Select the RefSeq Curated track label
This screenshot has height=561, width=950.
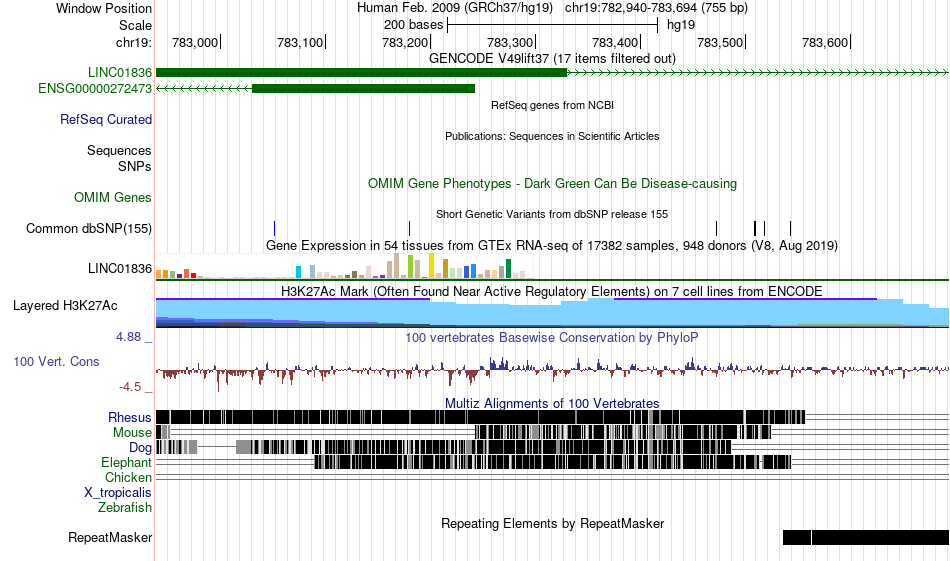point(106,119)
